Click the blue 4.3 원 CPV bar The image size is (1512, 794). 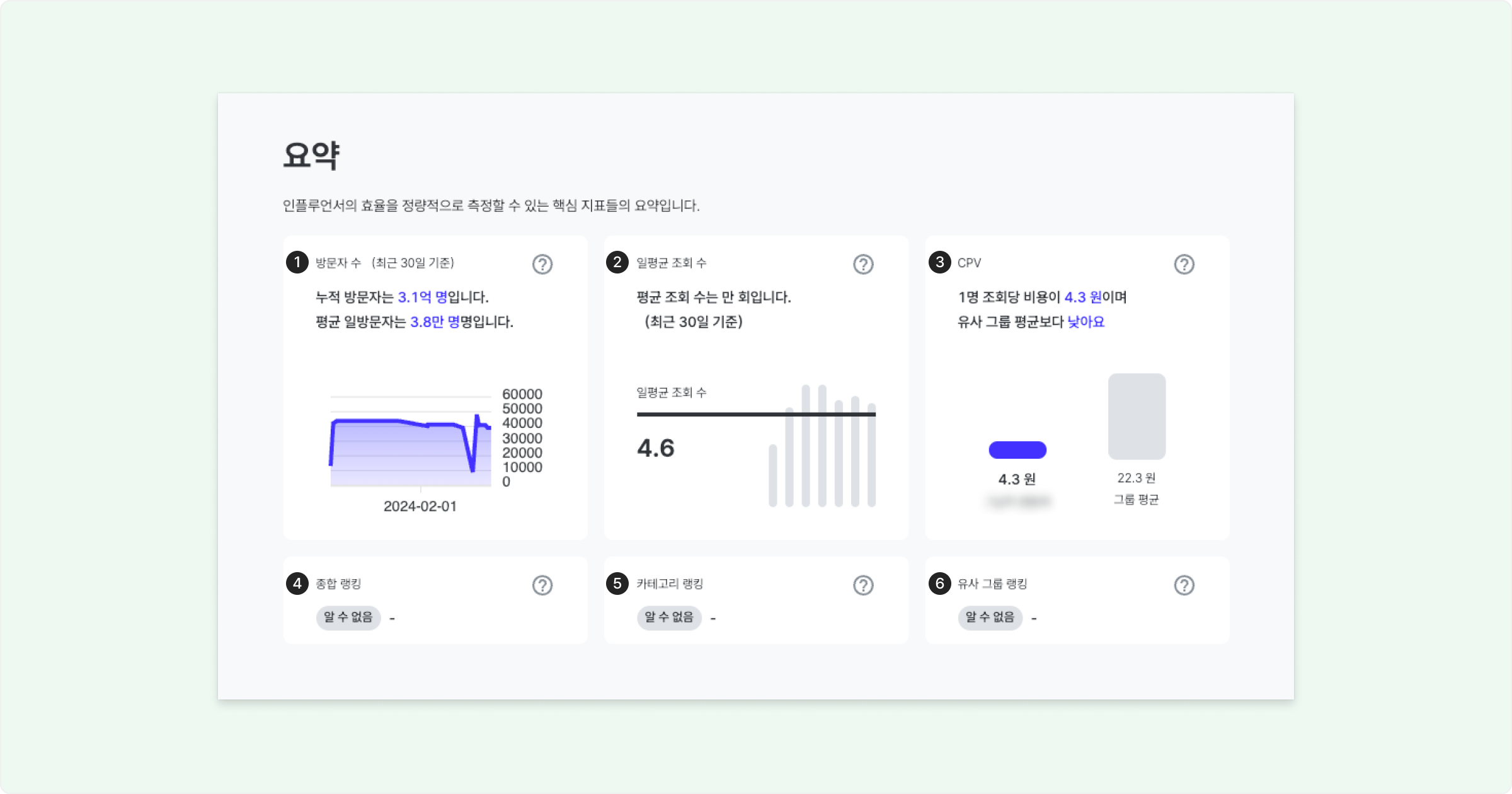tap(1017, 450)
